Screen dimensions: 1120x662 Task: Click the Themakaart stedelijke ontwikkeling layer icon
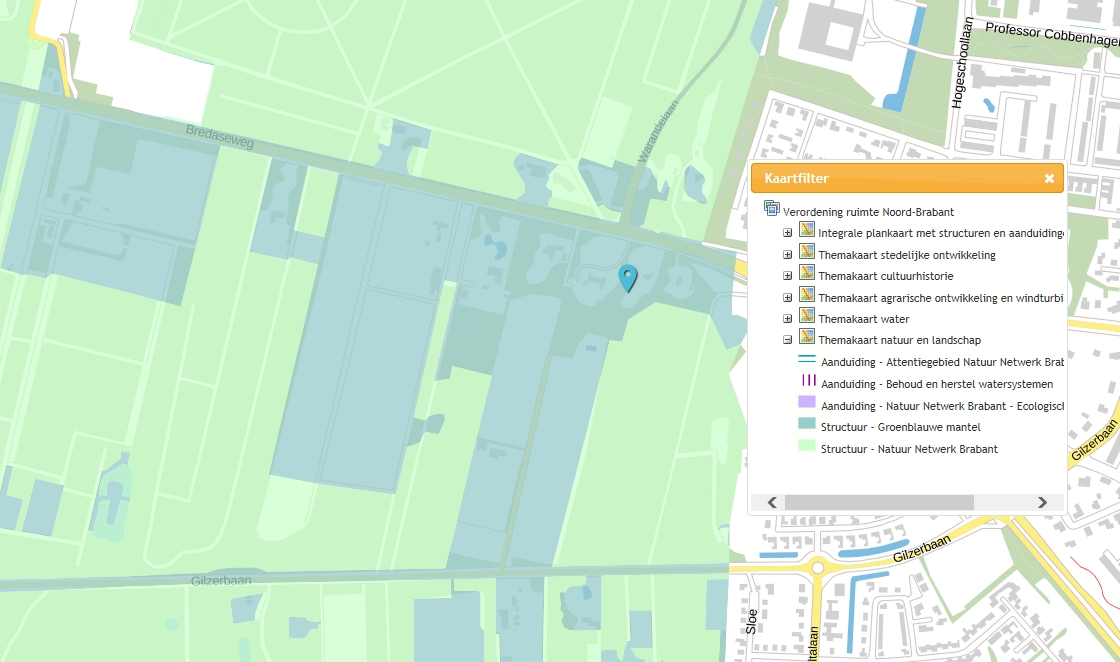pos(807,251)
